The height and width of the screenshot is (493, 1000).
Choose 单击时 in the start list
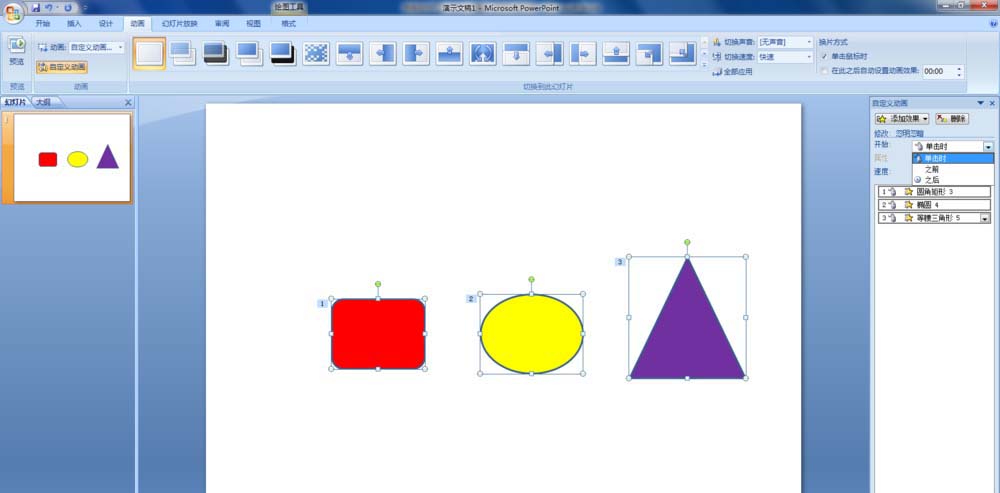pos(953,158)
